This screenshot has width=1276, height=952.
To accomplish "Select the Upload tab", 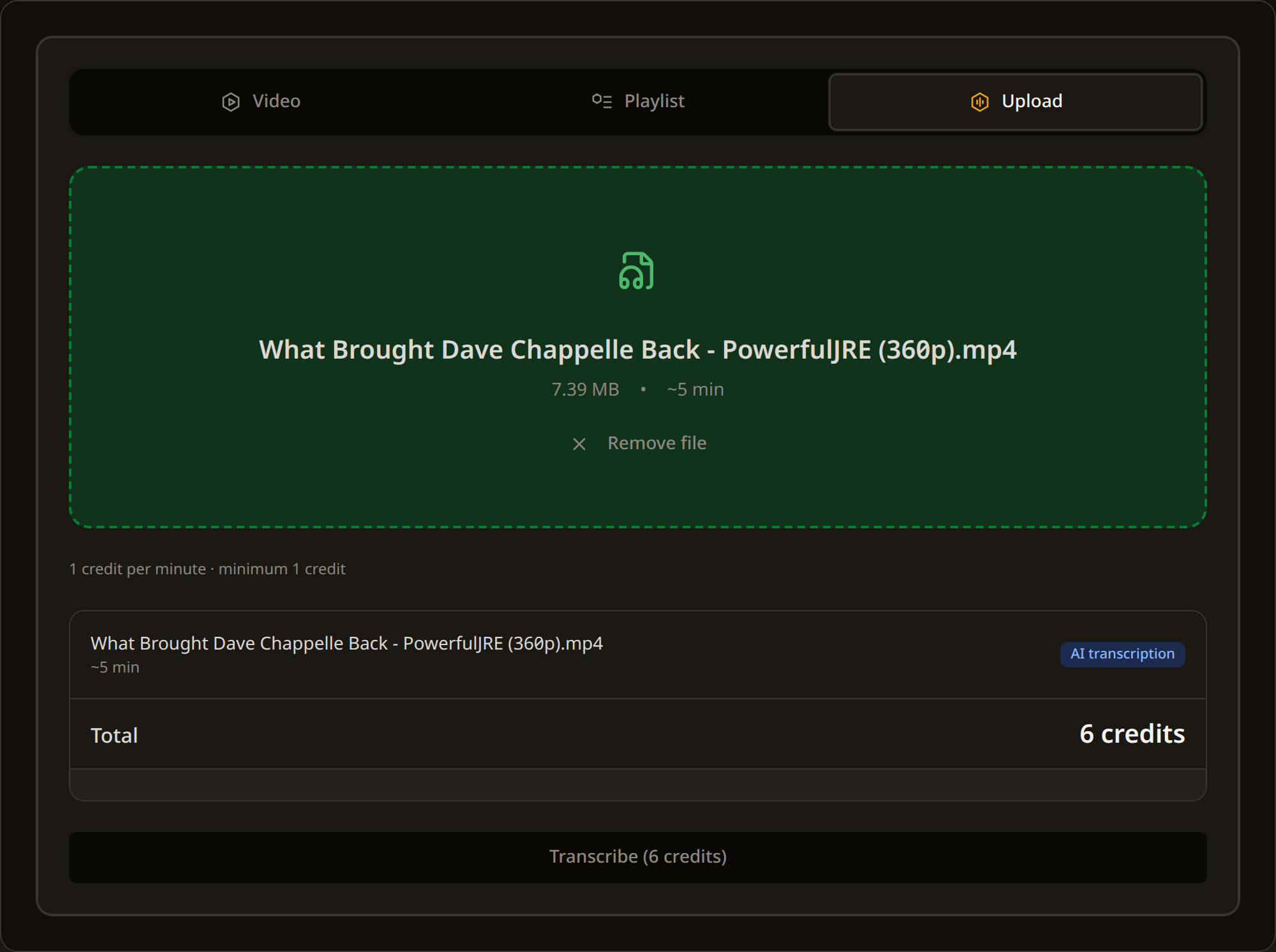I will pyautogui.click(x=1015, y=101).
